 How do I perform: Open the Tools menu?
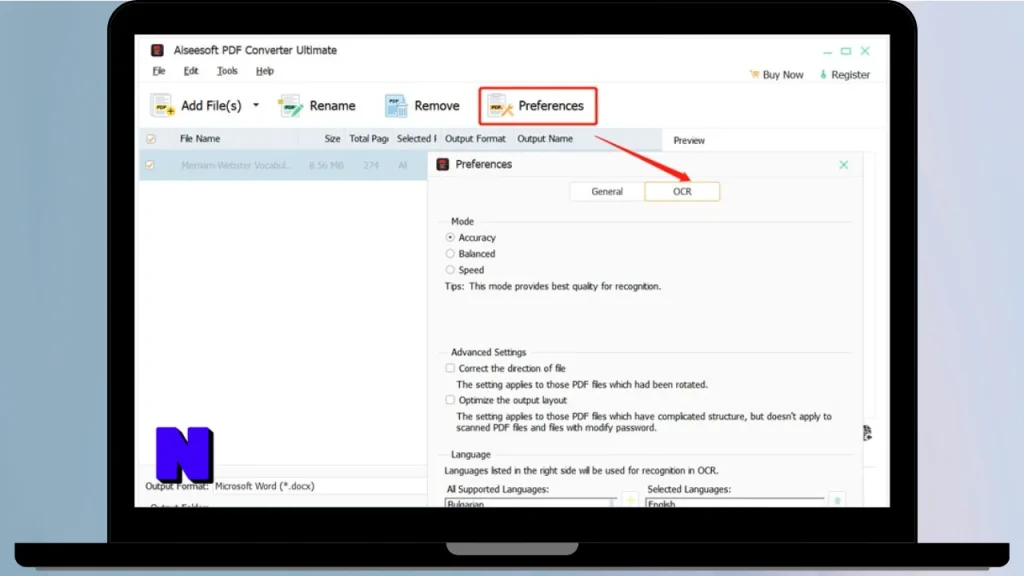(227, 71)
